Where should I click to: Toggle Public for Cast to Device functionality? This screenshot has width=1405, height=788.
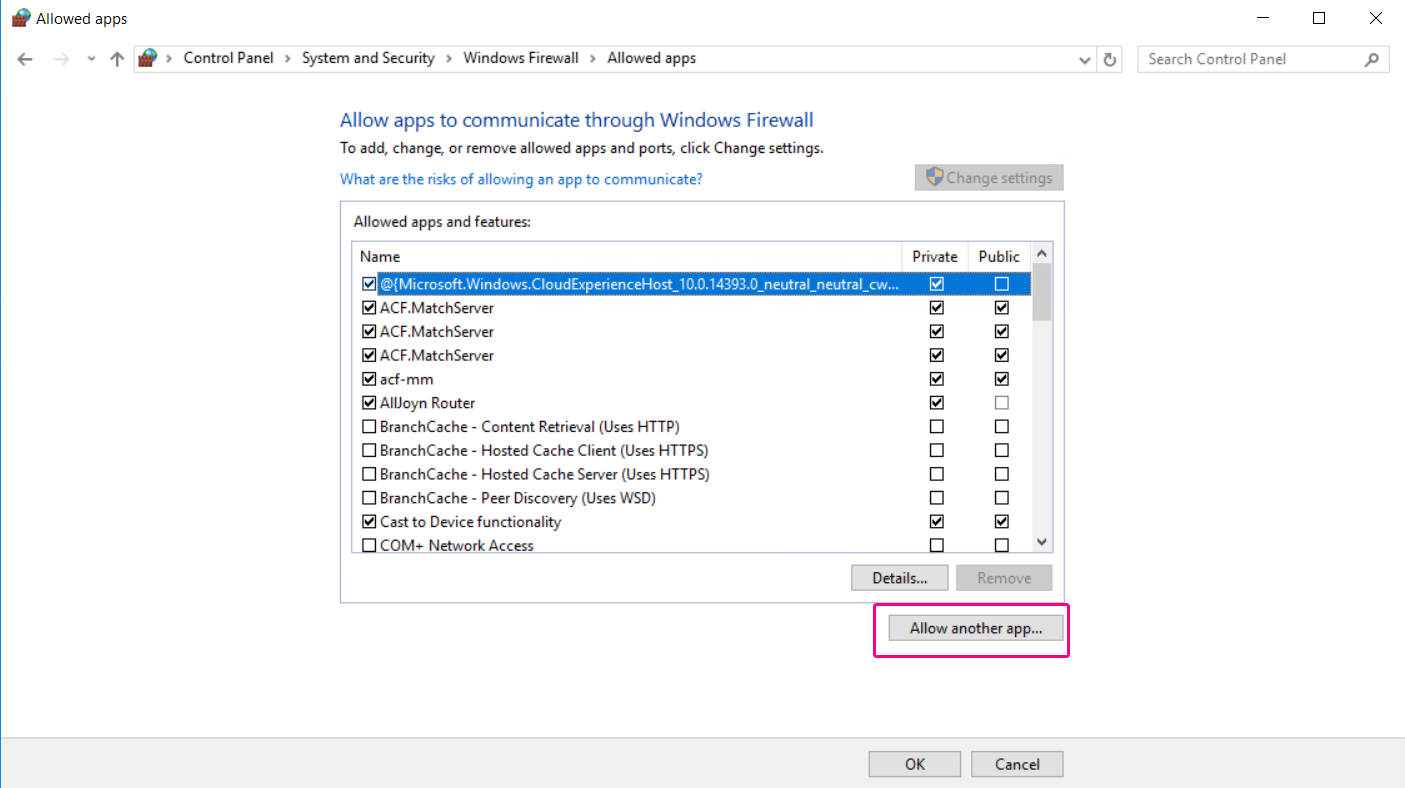pos(1001,522)
